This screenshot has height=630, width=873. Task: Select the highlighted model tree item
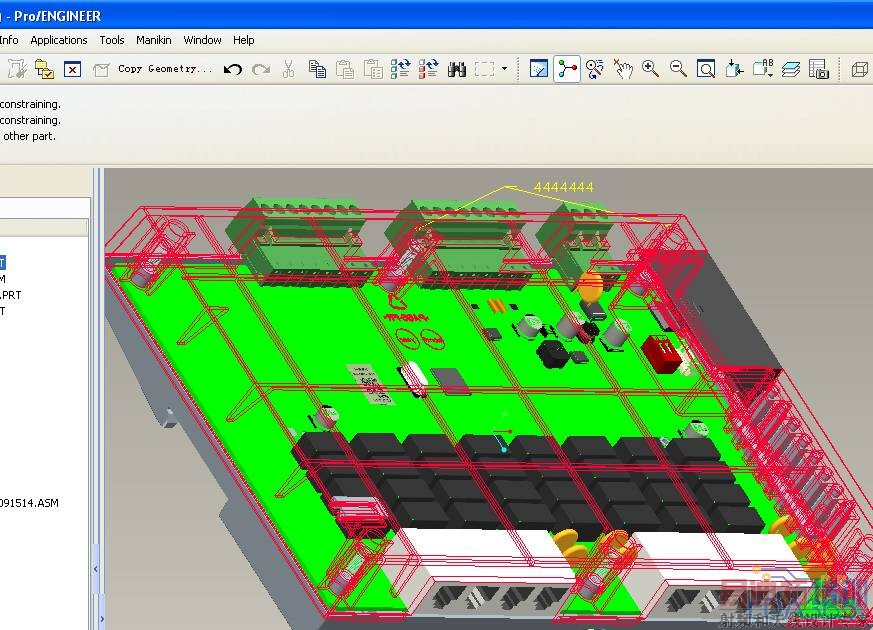point(3,263)
